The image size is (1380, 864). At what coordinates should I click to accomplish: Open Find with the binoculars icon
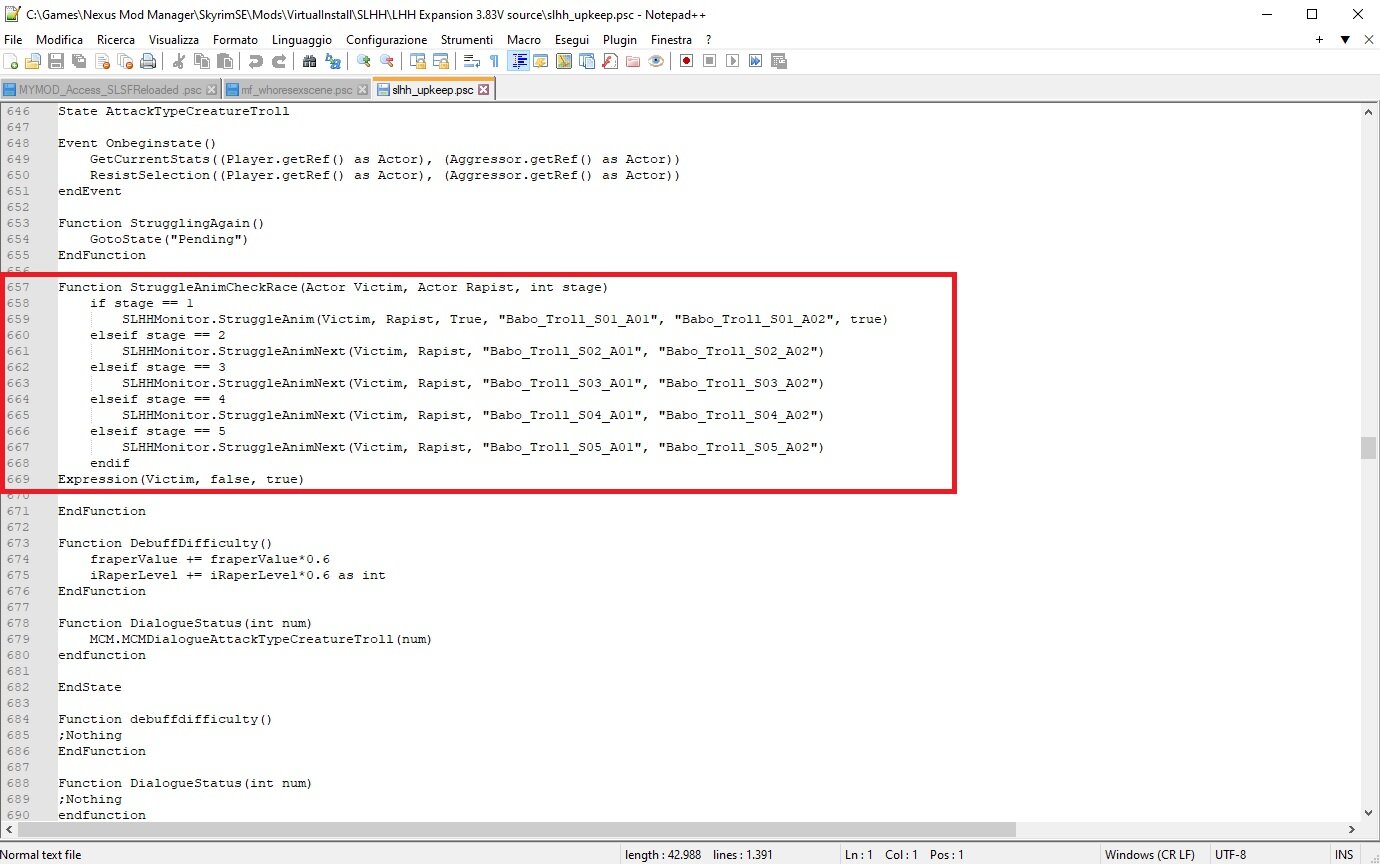(x=309, y=61)
